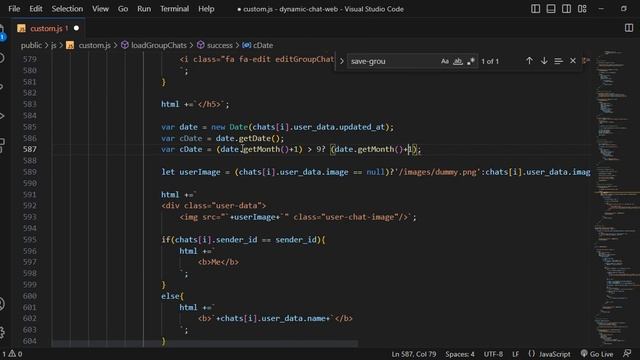Click line number 587 in gutter
Viewport: 640px width, 360px height.
30,149
